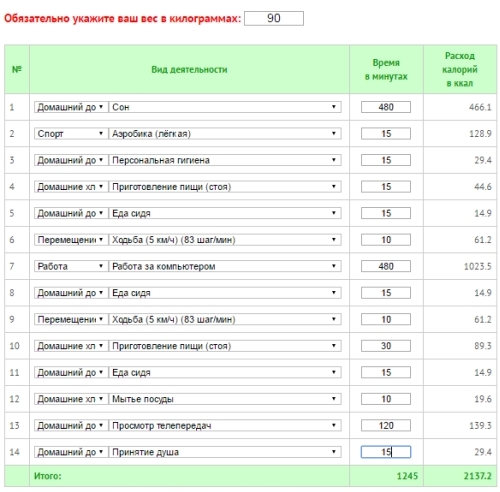The height and width of the screenshot is (492, 500).
Task: Click calorie value 89.3
Action: [483, 346]
